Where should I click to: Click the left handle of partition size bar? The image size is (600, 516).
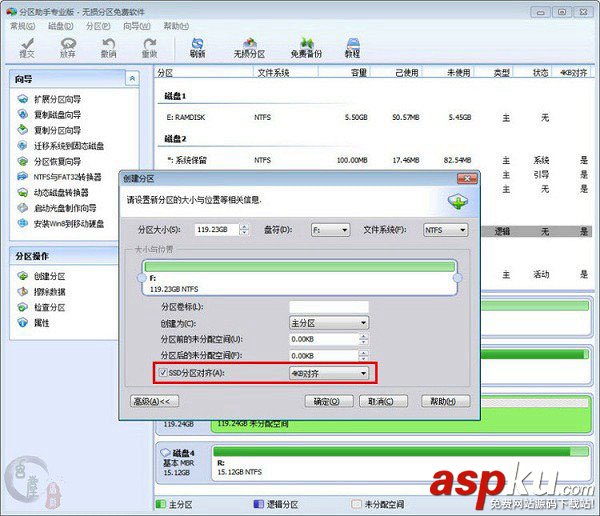[142, 278]
